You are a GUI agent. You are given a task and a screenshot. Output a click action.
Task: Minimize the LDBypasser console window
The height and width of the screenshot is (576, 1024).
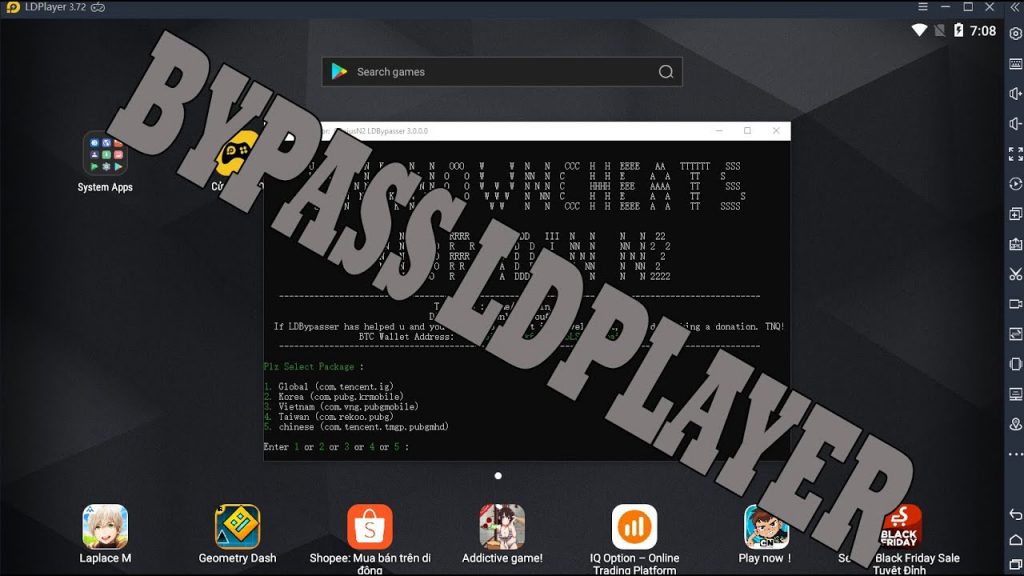click(x=719, y=131)
